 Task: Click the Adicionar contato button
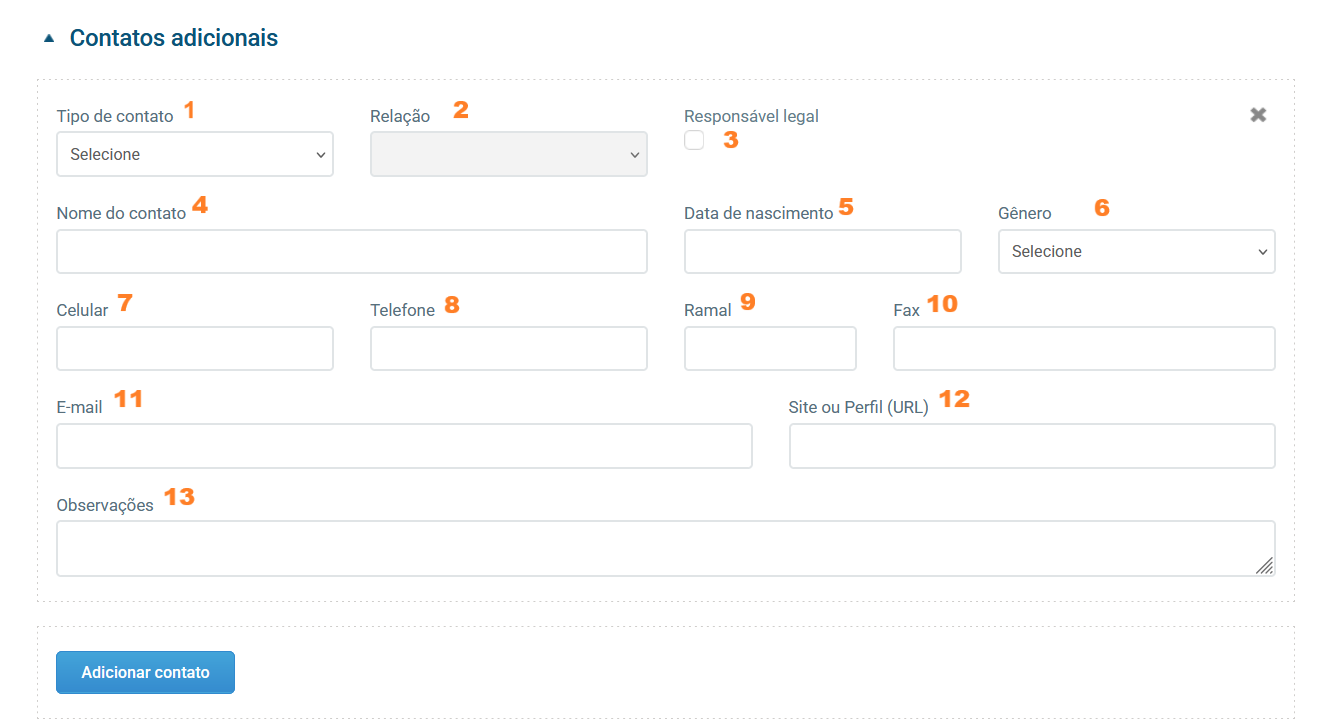pyautogui.click(x=145, y=672)
